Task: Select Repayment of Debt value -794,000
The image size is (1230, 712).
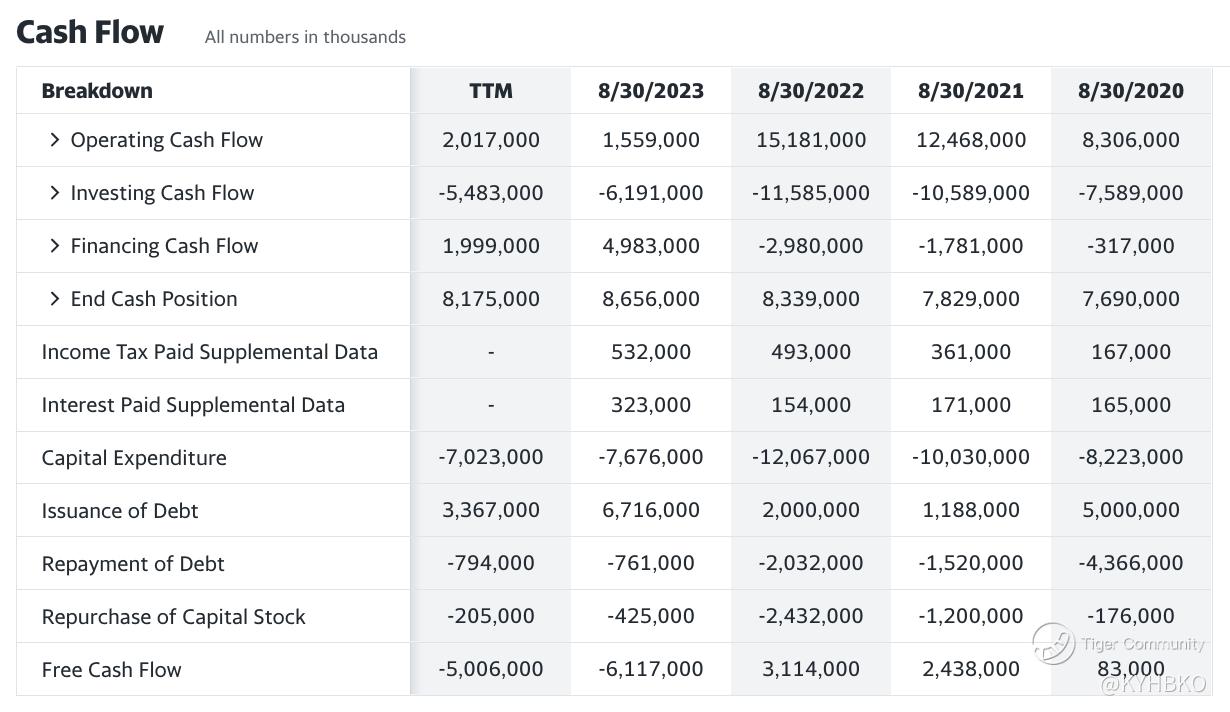Action: point(491,563)
